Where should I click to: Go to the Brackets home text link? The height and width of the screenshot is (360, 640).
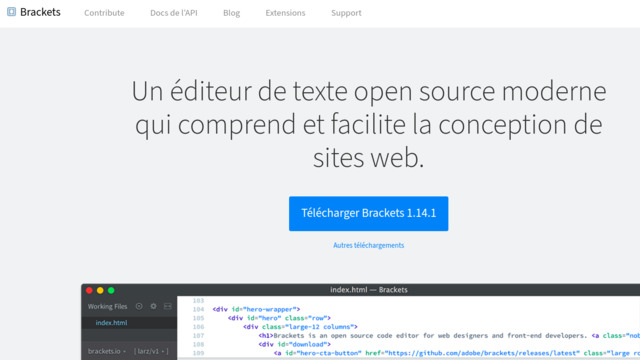coord(40,12)
